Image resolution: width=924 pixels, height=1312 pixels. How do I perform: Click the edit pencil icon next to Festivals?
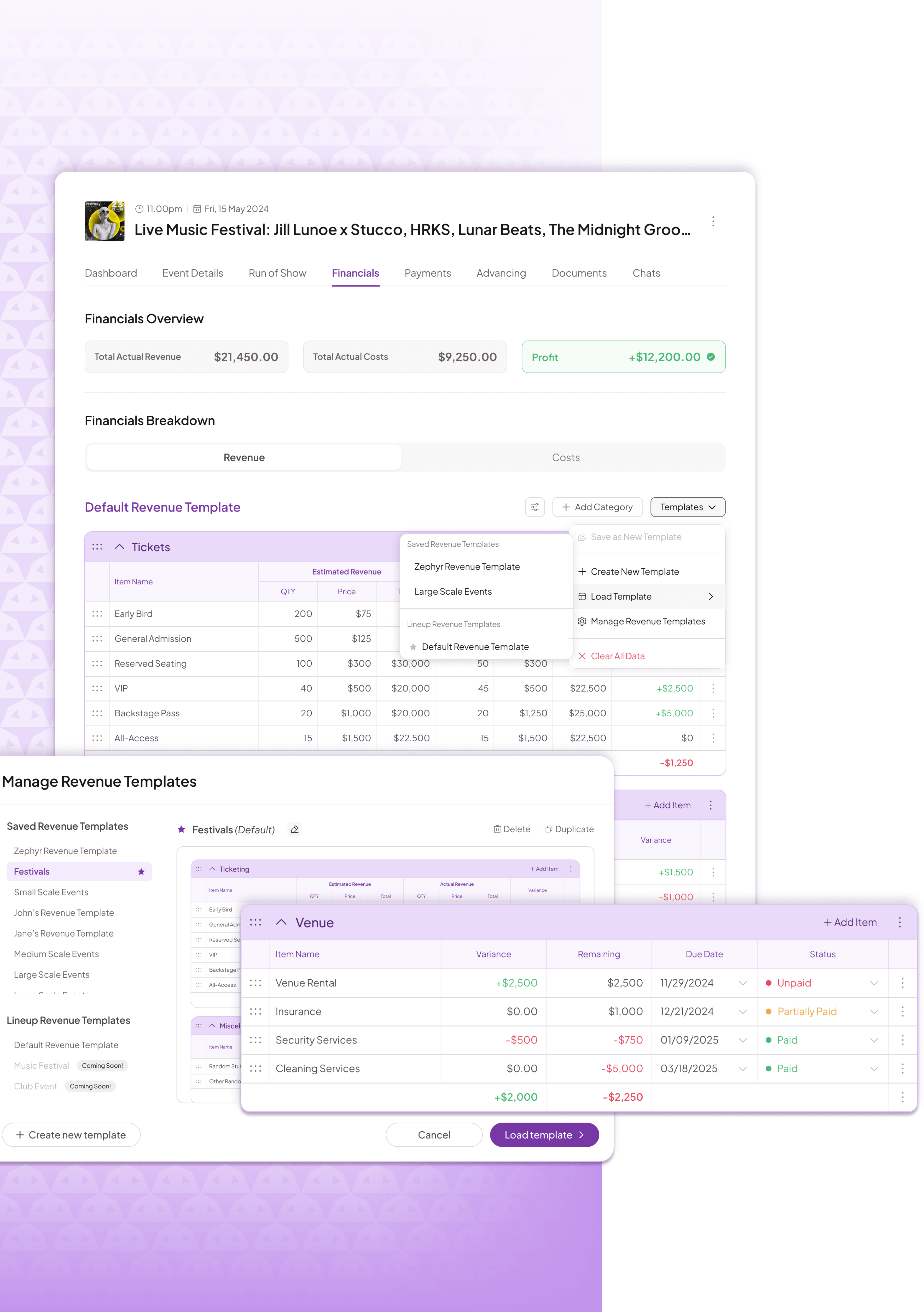294,829
